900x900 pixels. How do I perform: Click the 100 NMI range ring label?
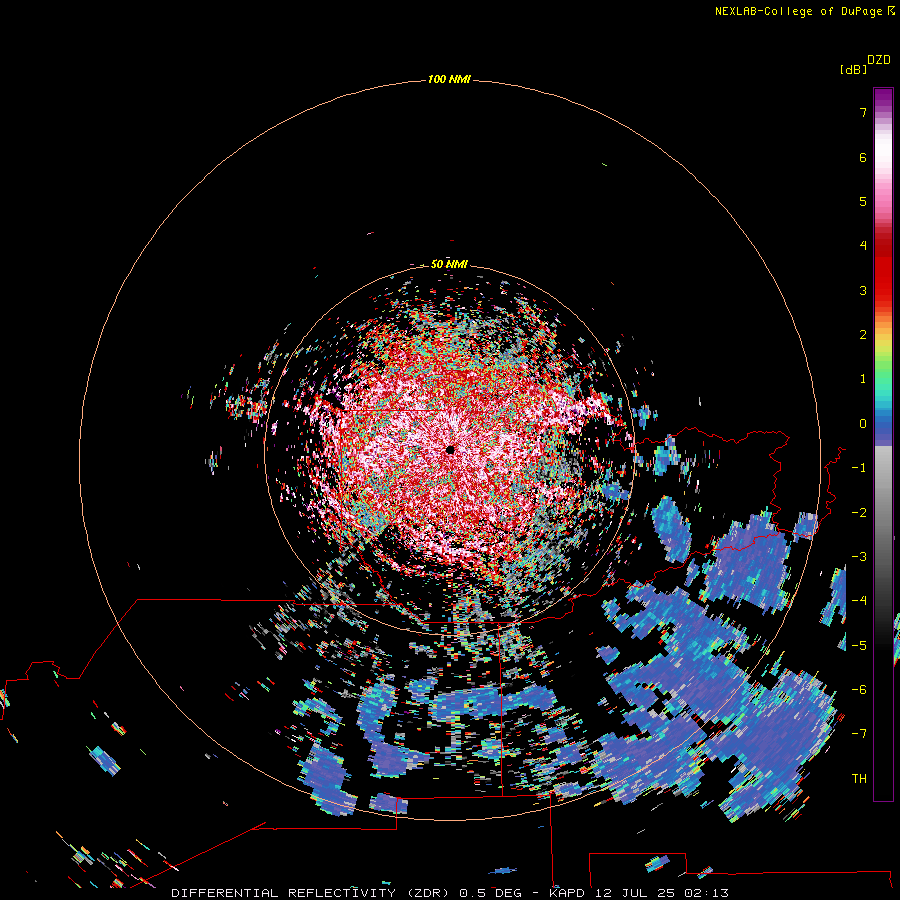[449, 79]
